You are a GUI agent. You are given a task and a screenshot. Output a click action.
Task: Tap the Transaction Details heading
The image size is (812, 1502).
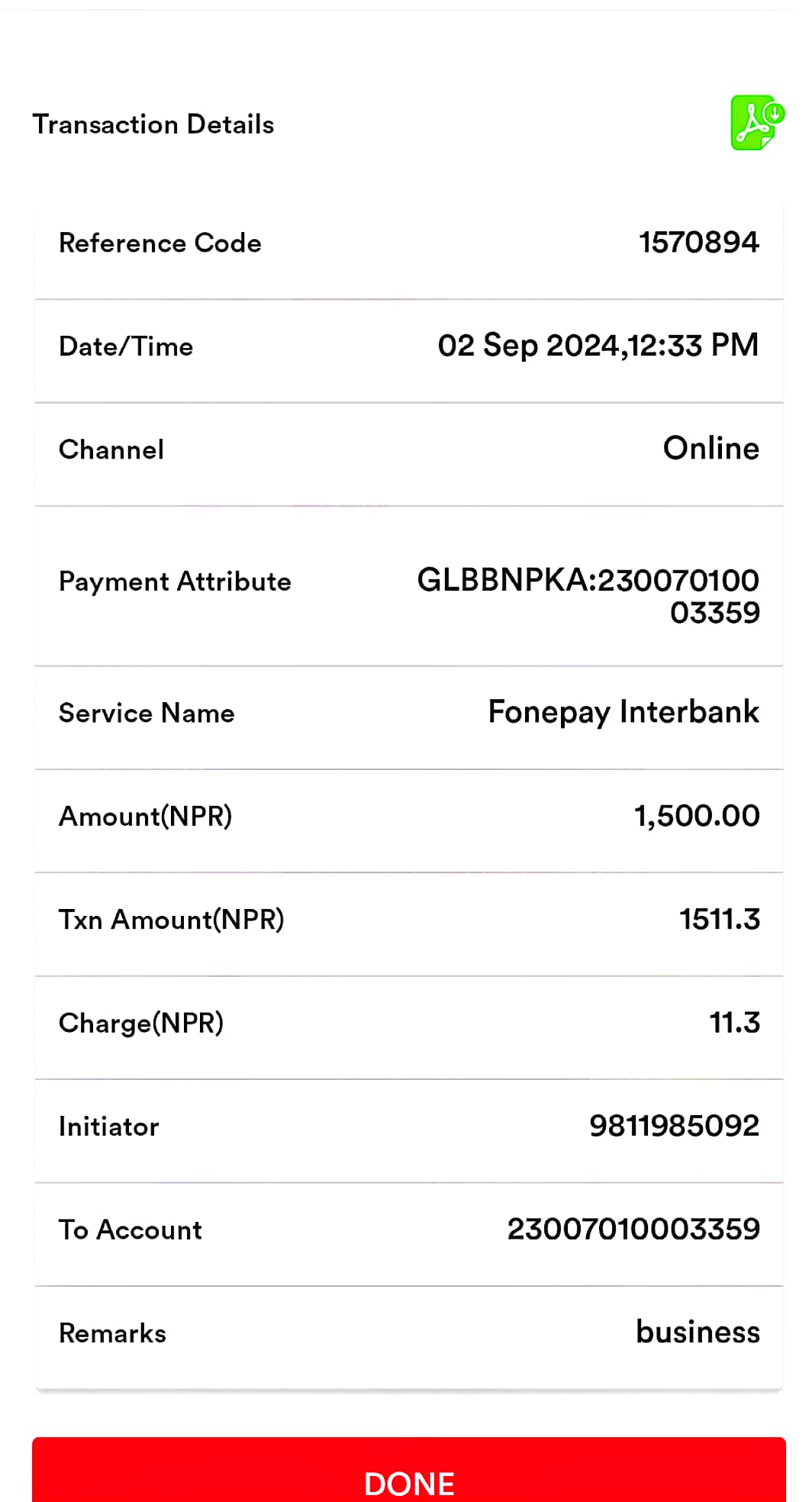point(153,124)
